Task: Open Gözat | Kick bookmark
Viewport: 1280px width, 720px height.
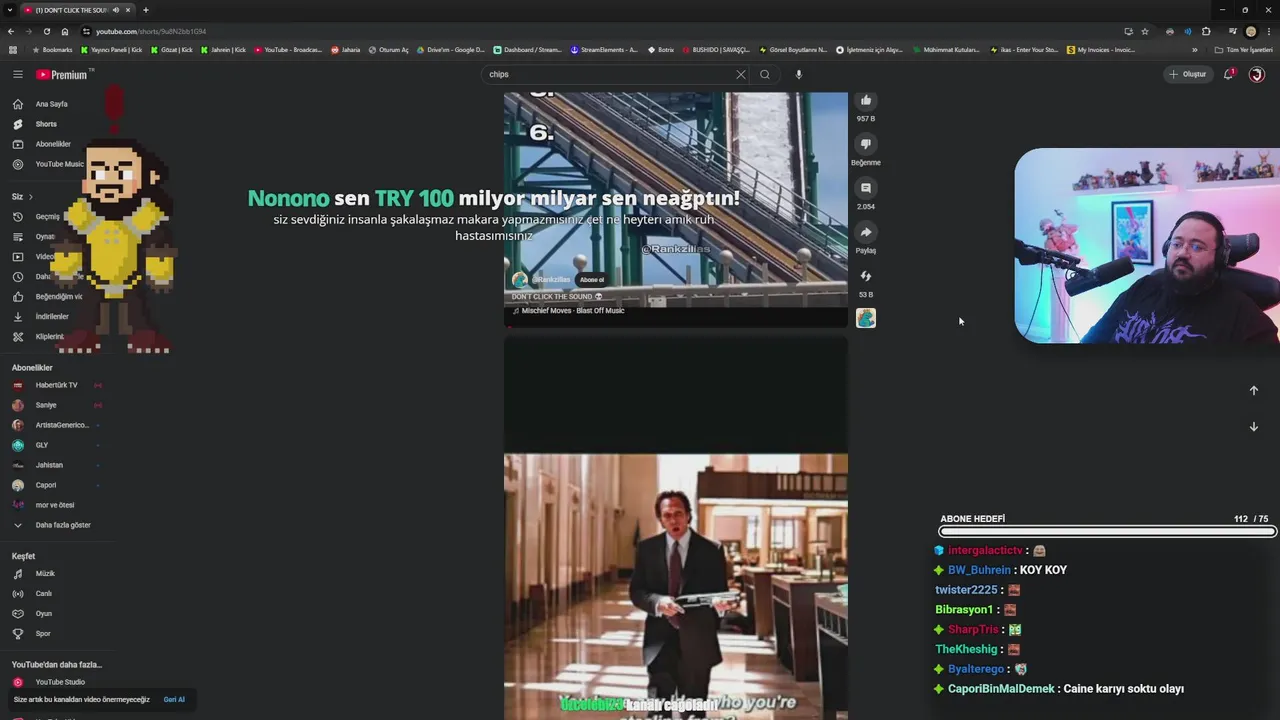Action: pos(171,49)
